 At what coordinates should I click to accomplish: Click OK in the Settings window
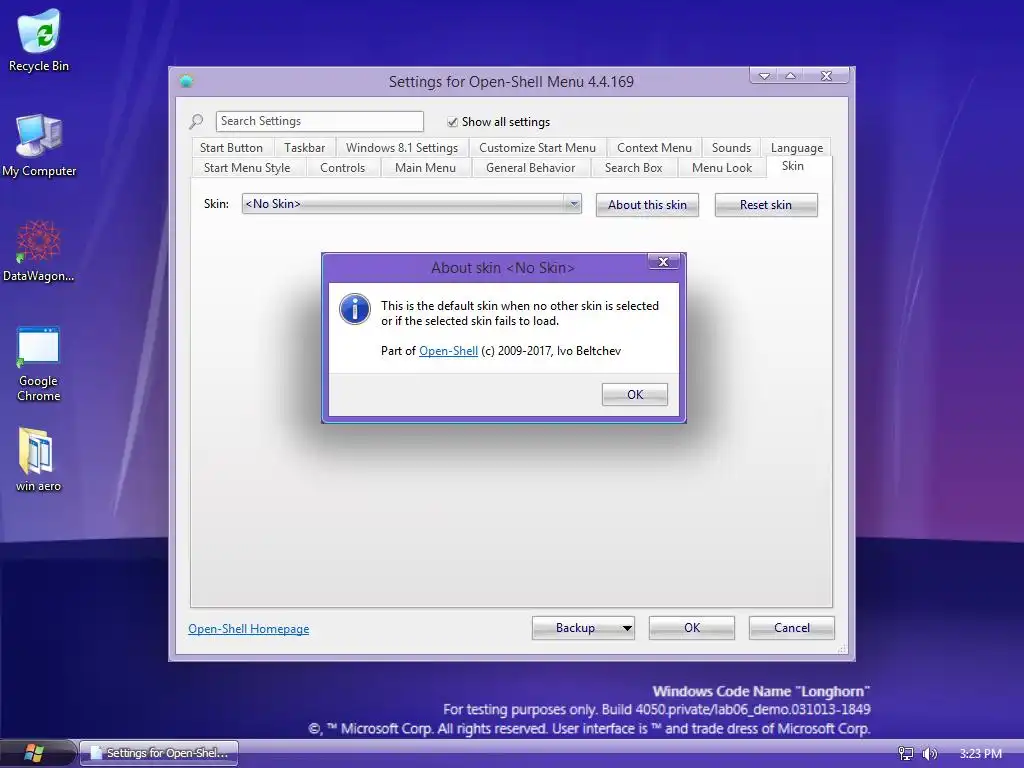[x=692, y=628]
